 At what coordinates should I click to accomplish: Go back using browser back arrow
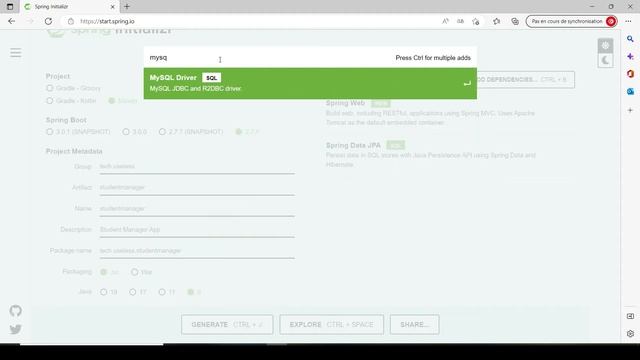(x=11, y=21)
